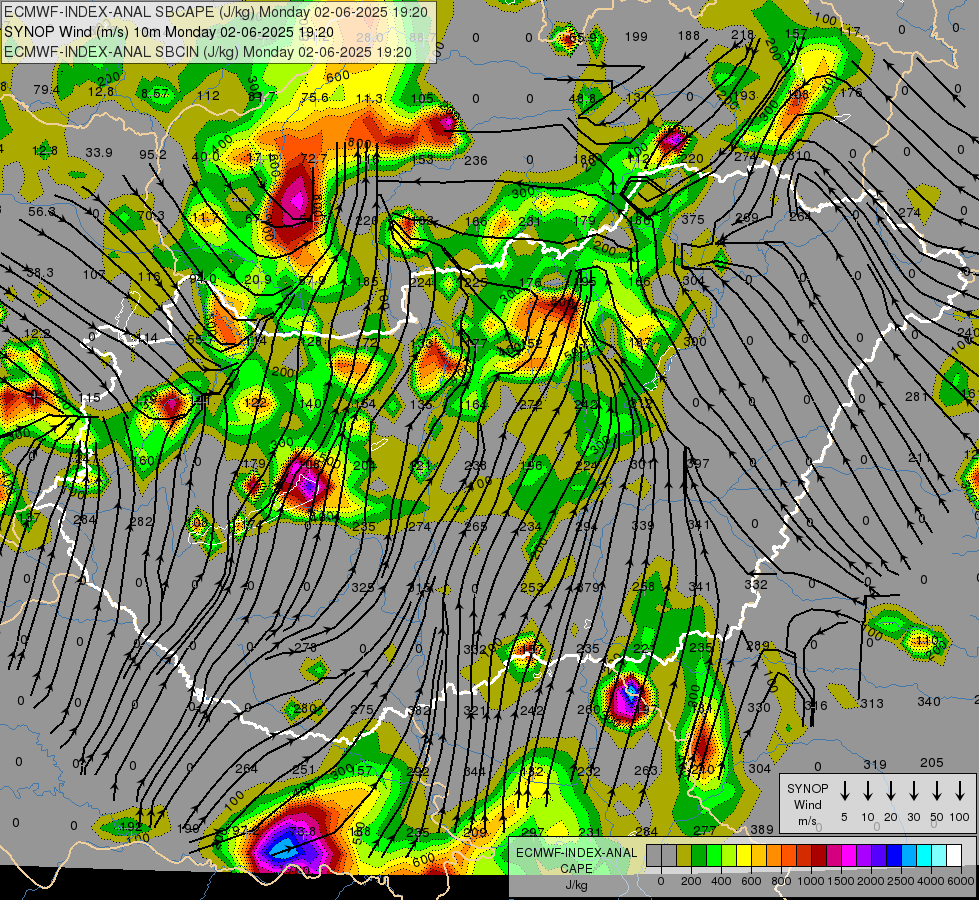
Task: Click the SBCIN title line in header
Action: pyautogui.click(x=208, y=52)
